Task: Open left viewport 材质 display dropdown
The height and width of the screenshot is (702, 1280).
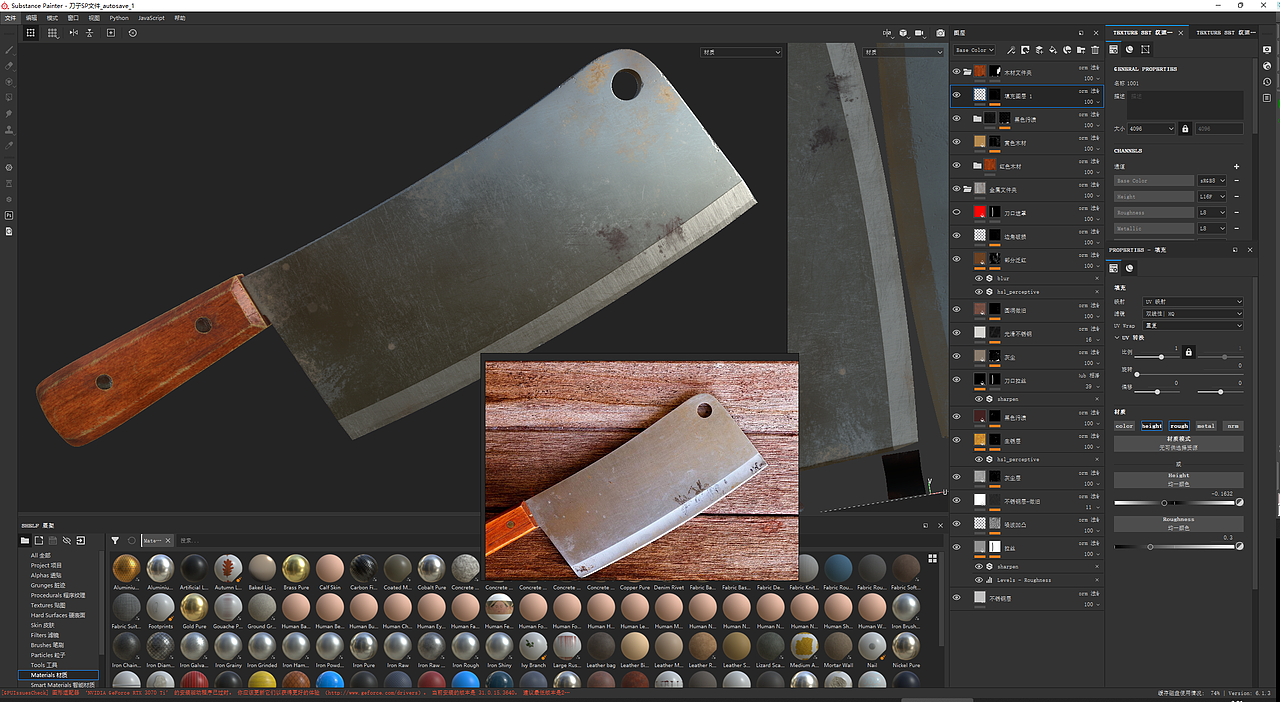Action: (x=741, y=52)
